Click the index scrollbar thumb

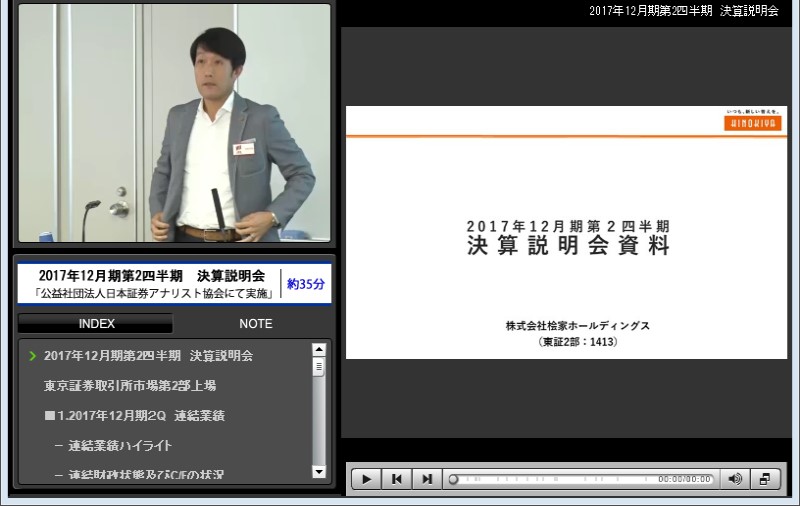coord(319,366)
